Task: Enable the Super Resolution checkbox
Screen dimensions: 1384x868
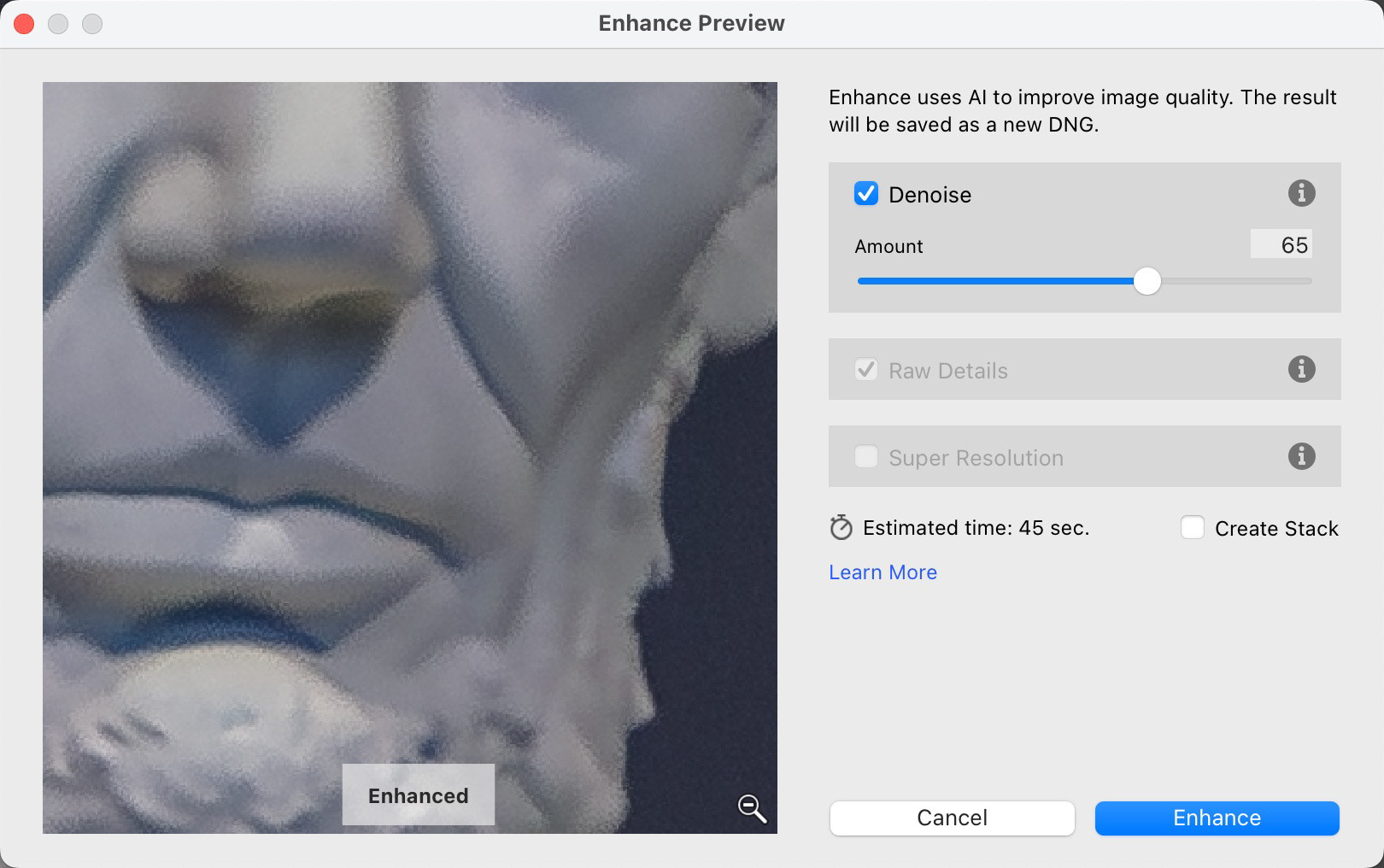Action: (866, 456)
